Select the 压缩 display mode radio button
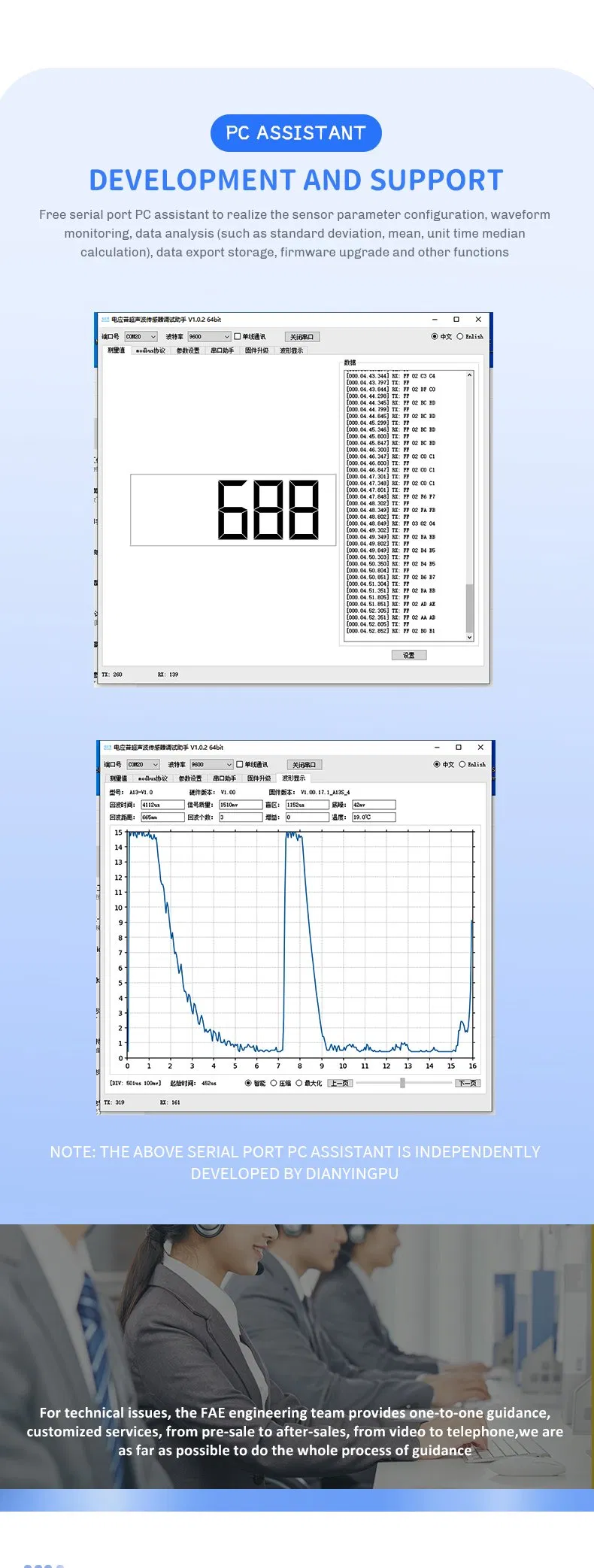Viewport: 594px width, 1568px height. point(274,1084)
